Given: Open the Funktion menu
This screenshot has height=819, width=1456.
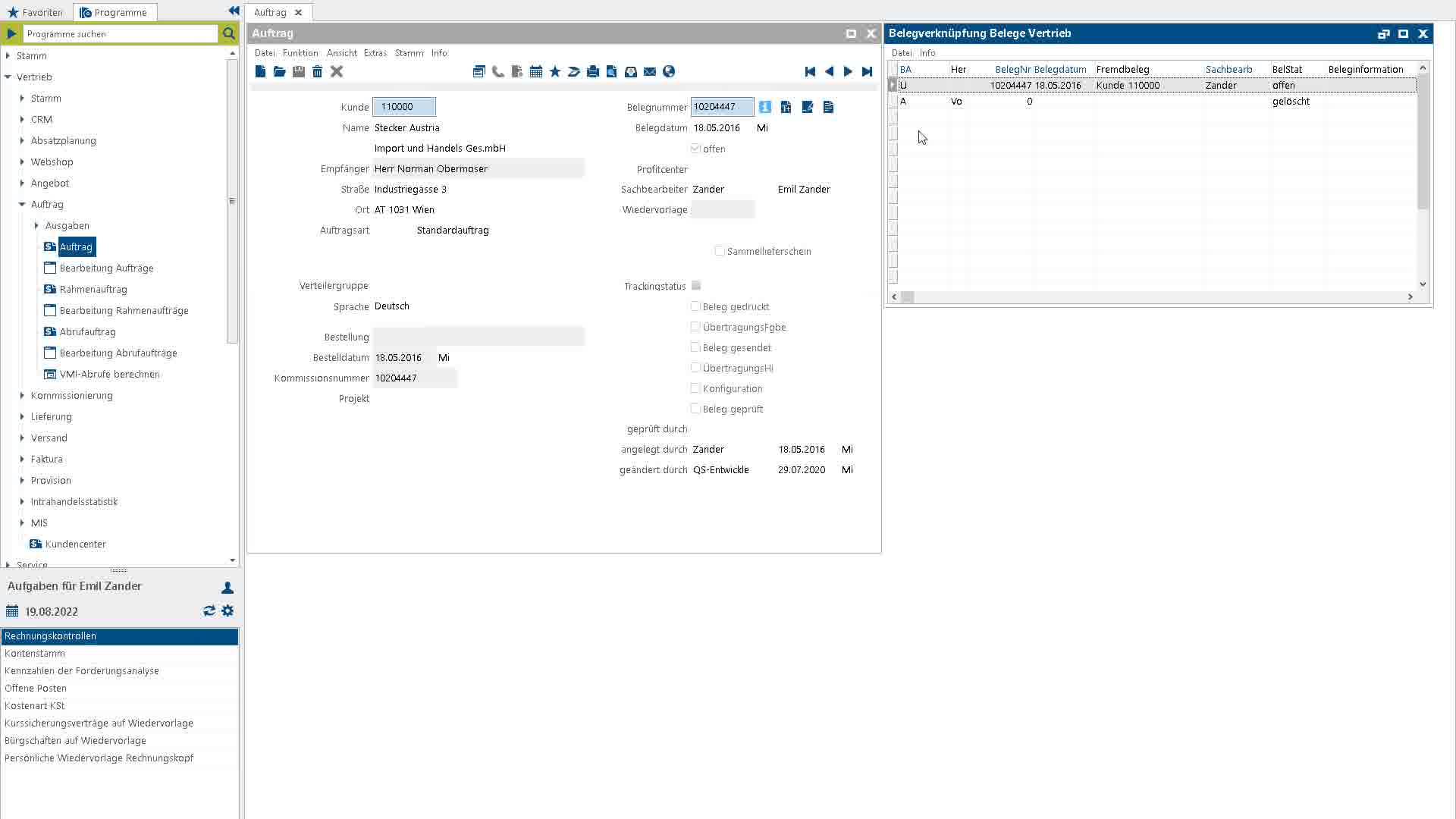Looking at the screenshot, I should (x=300, y=53).
